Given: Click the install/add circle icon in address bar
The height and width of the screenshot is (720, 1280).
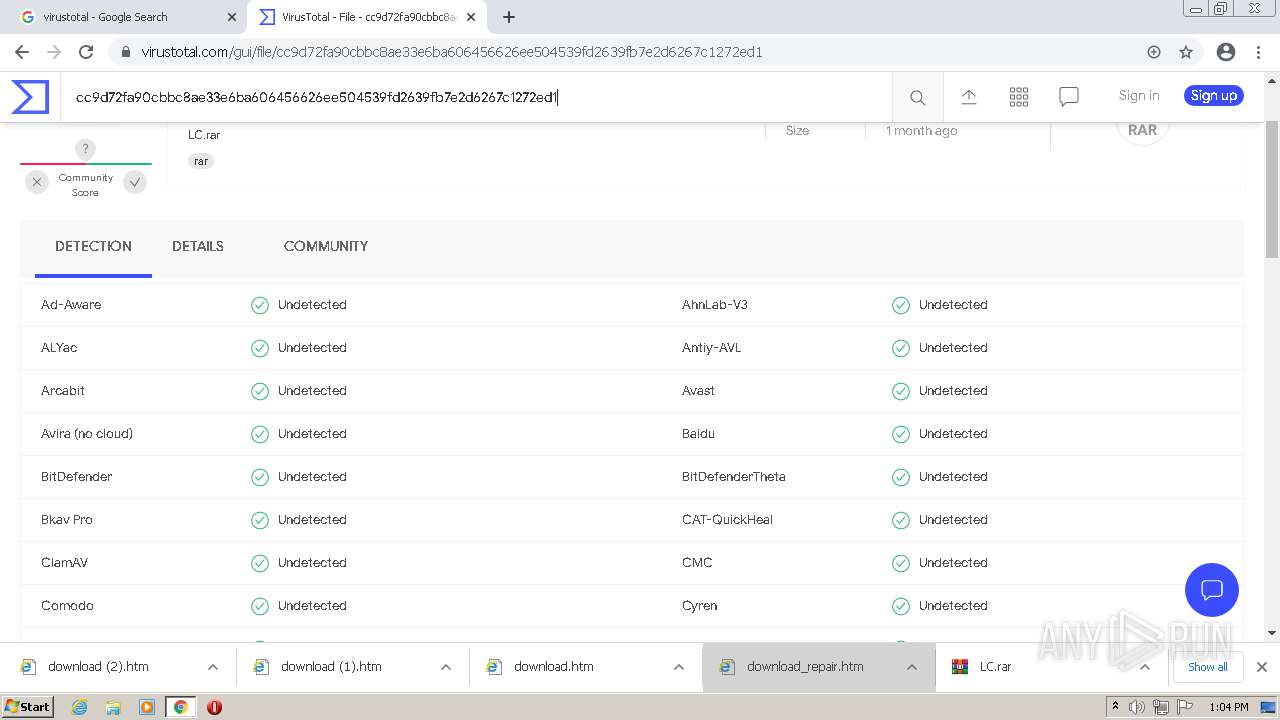Looking at the screenshot, I should point(1154,52).
